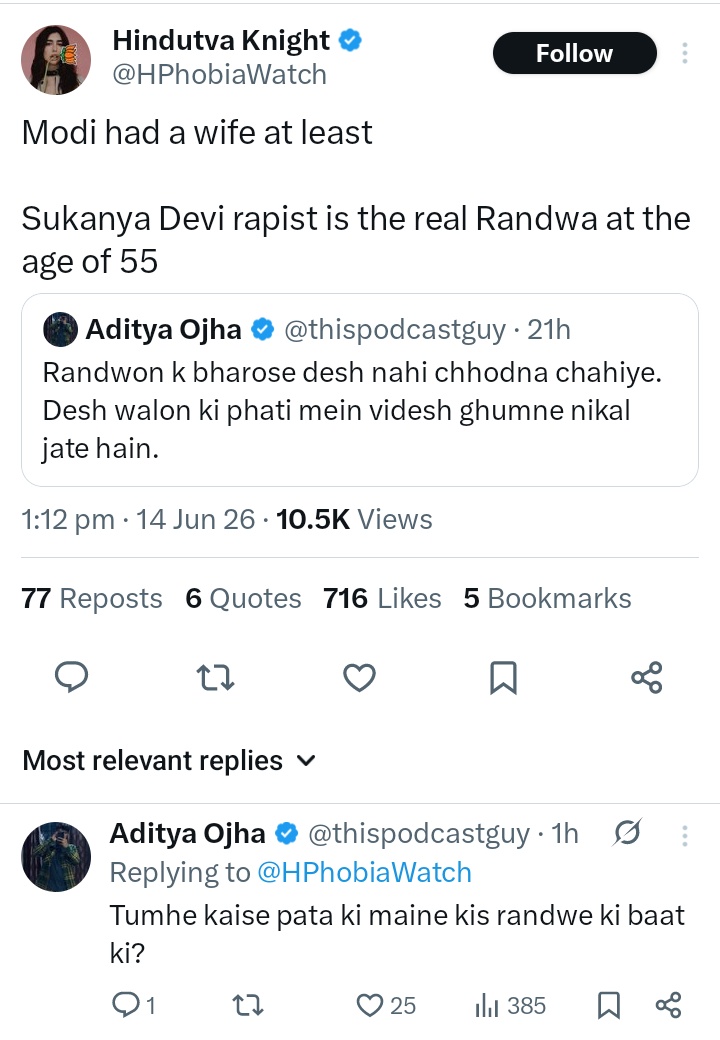The height and width of the screenshot is (1040, 720).
Task: Open more options for main post
Action: click(x=684, y=53)
